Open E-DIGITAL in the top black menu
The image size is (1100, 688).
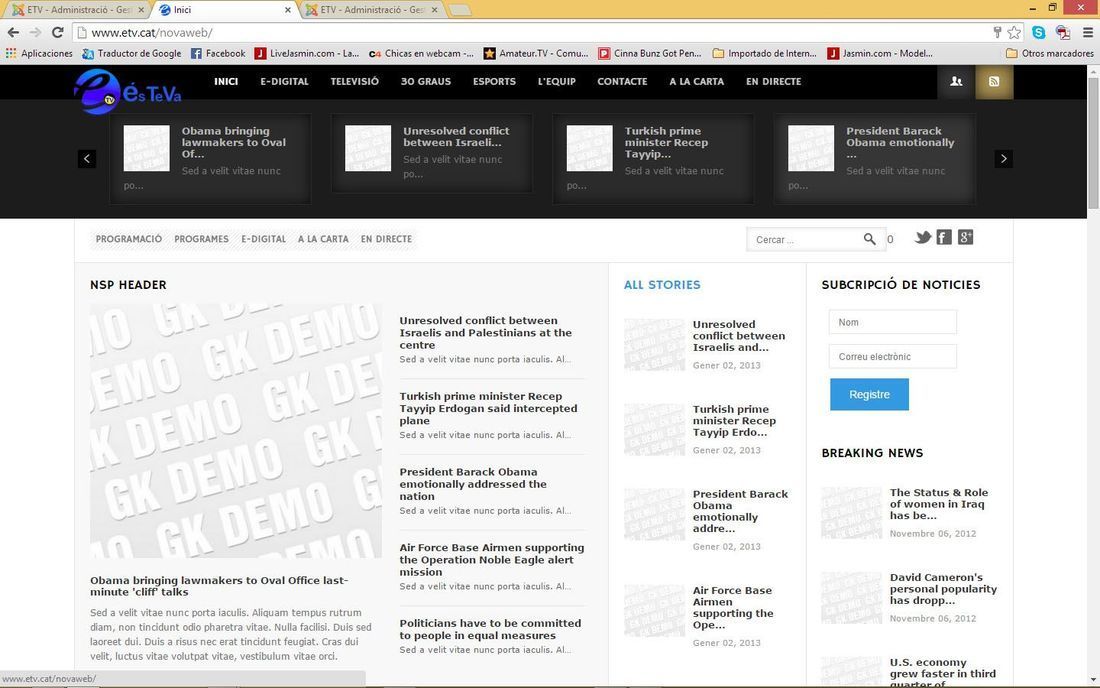pyautogui.click(x=284, y=81)
